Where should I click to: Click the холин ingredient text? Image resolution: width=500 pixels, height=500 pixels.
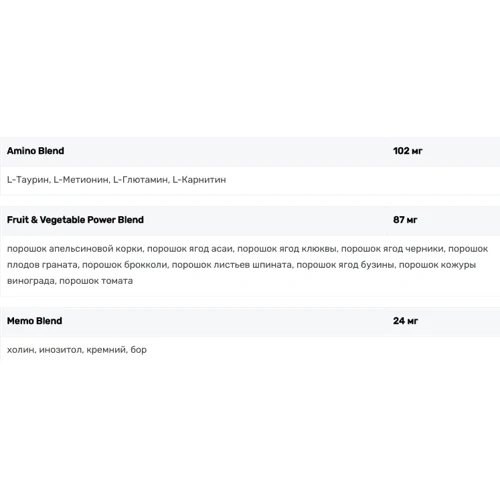click(21, 350)
